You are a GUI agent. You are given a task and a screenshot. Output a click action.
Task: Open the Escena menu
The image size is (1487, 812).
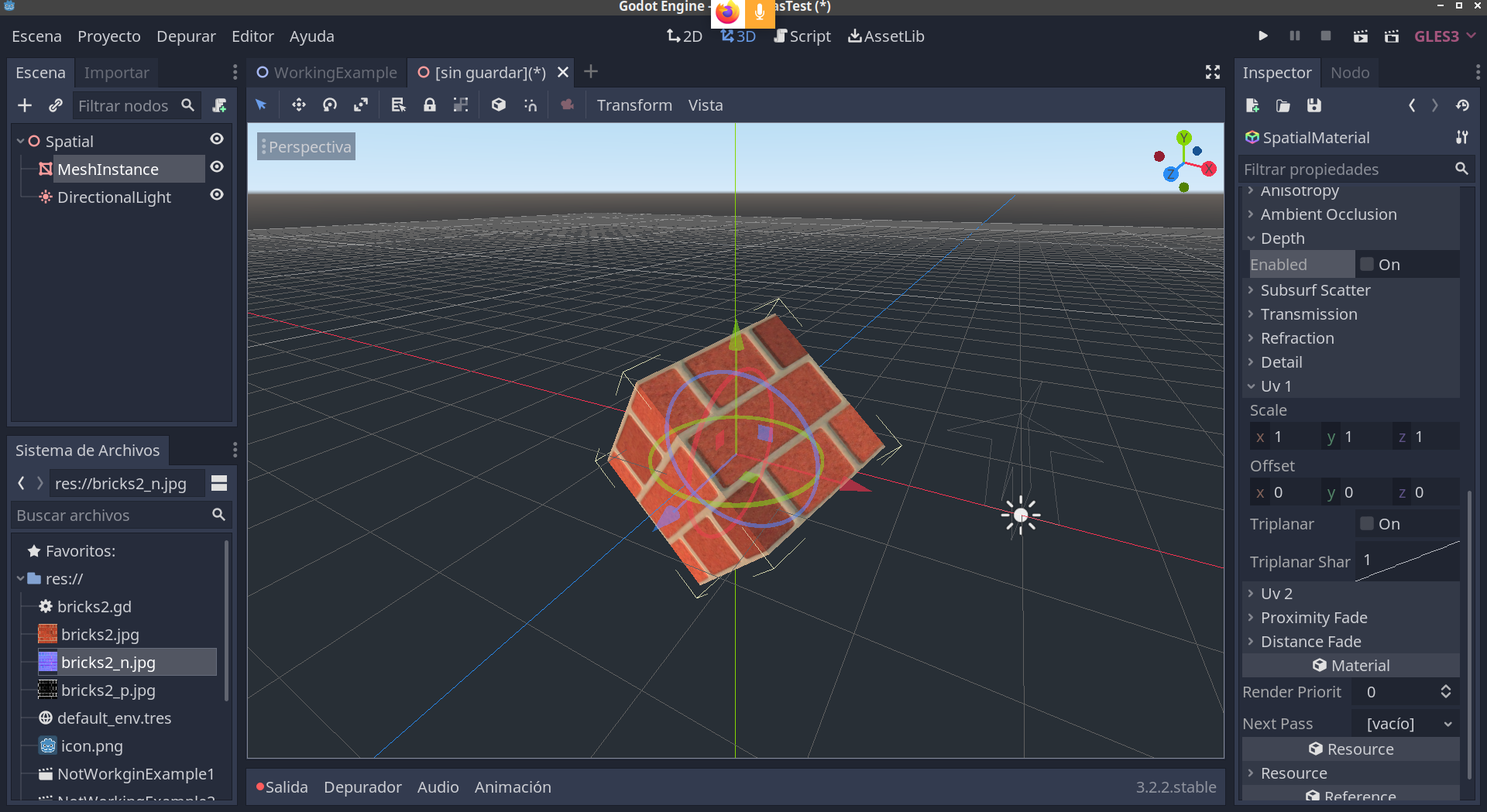click(x=36, y=36)
